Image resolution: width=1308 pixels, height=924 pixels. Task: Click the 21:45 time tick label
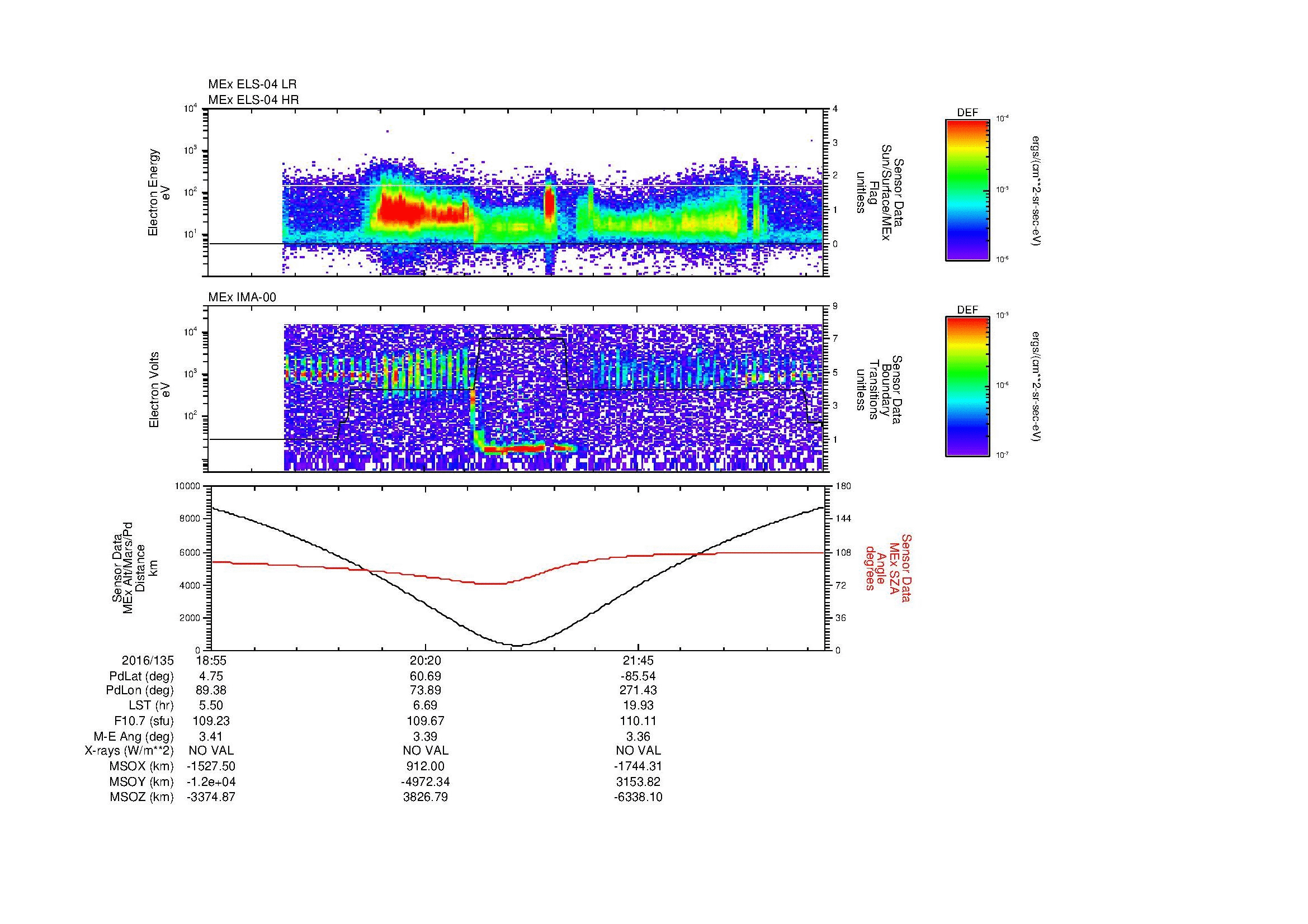coord(638,661)
